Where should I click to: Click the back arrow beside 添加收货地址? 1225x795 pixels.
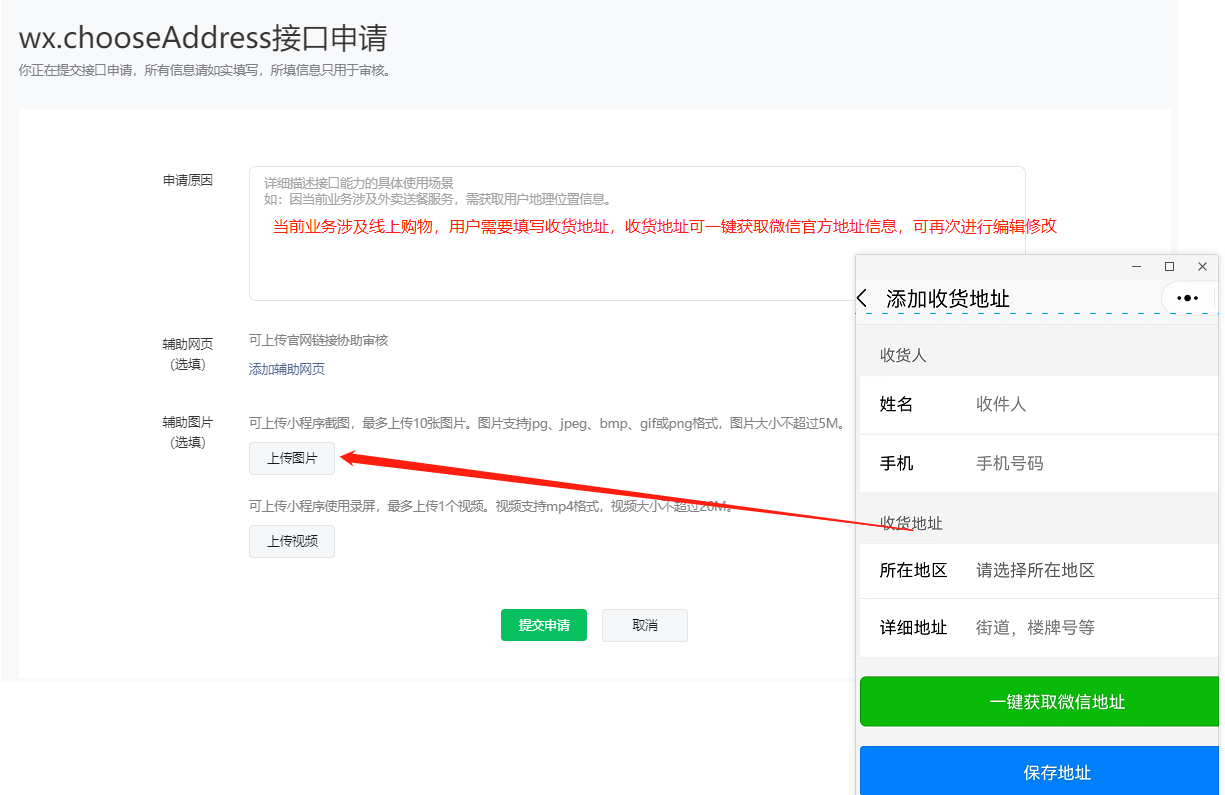point(863,298)
